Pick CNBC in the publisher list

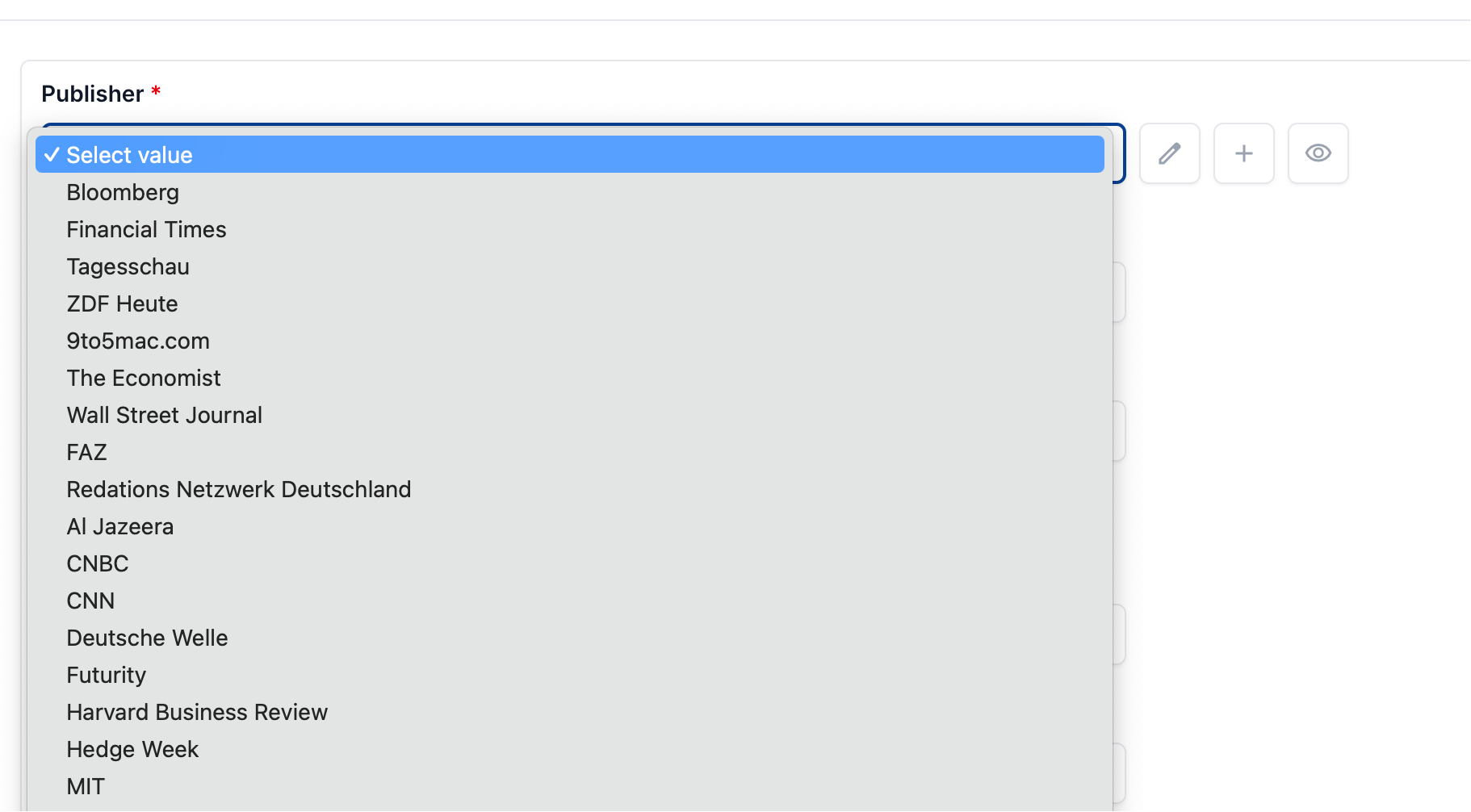(x=569, y=563)
